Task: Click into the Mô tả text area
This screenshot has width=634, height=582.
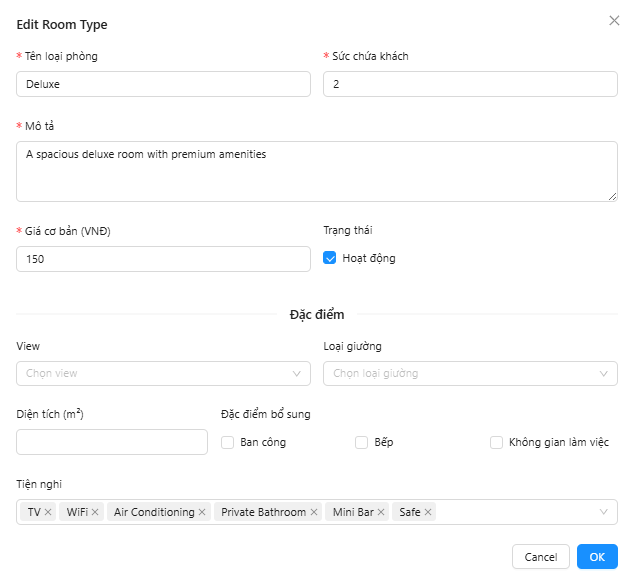Action: [x=316, y=171]
